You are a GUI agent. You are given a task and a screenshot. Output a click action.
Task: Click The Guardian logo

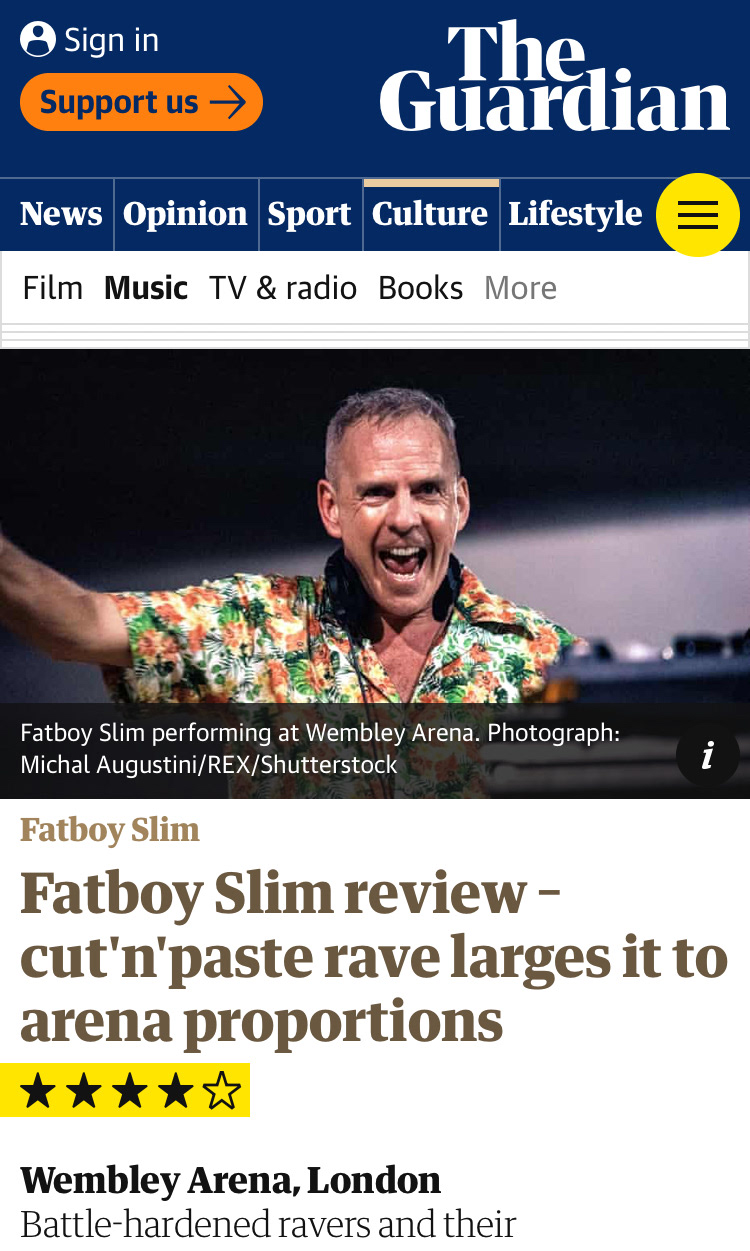(x=555, y=77)
